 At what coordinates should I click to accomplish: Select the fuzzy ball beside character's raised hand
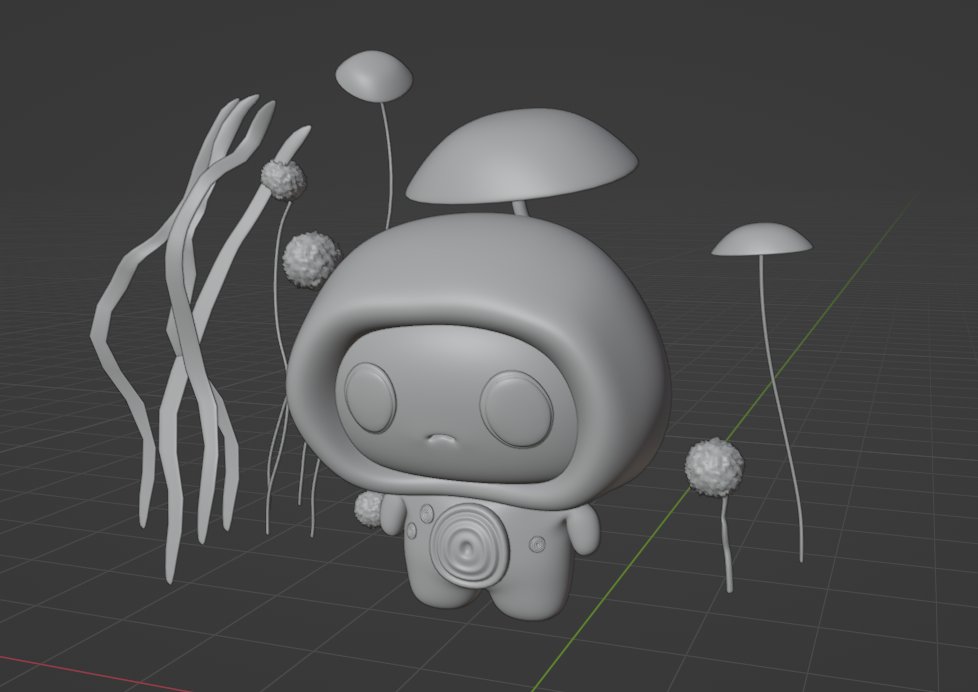pyautogui.click(x=369, y=508)
